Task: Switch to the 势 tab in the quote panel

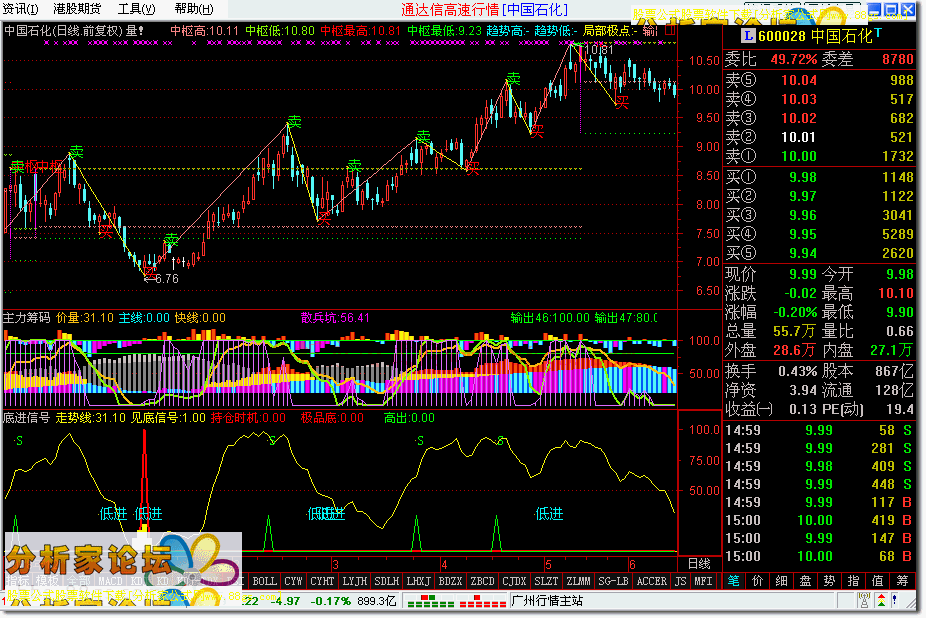Action: click(x=830, y=581)
